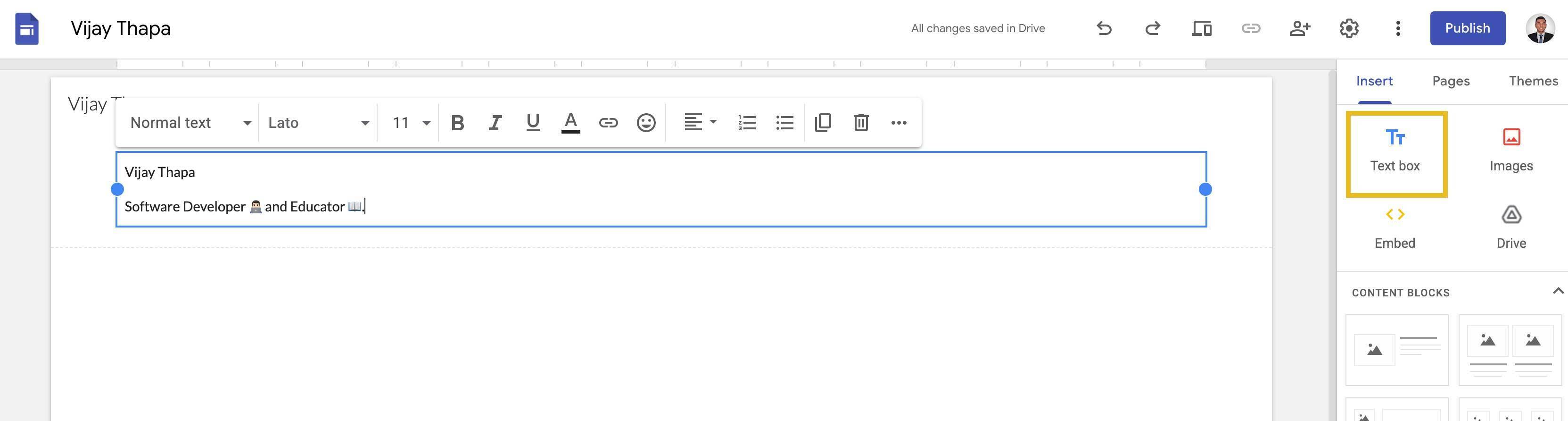Image resolution: width=1568 pixels, height=421 pixels.
Task: Insert a link into text
Action: 608,123
